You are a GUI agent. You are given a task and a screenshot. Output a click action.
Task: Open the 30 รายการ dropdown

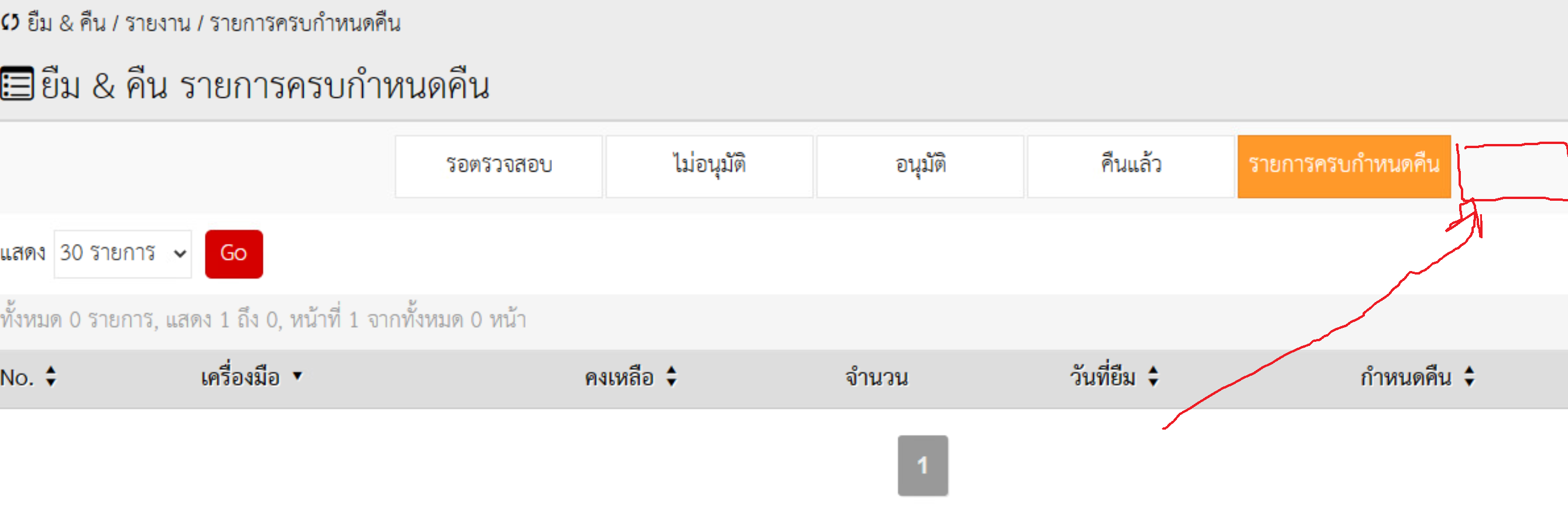123,254
